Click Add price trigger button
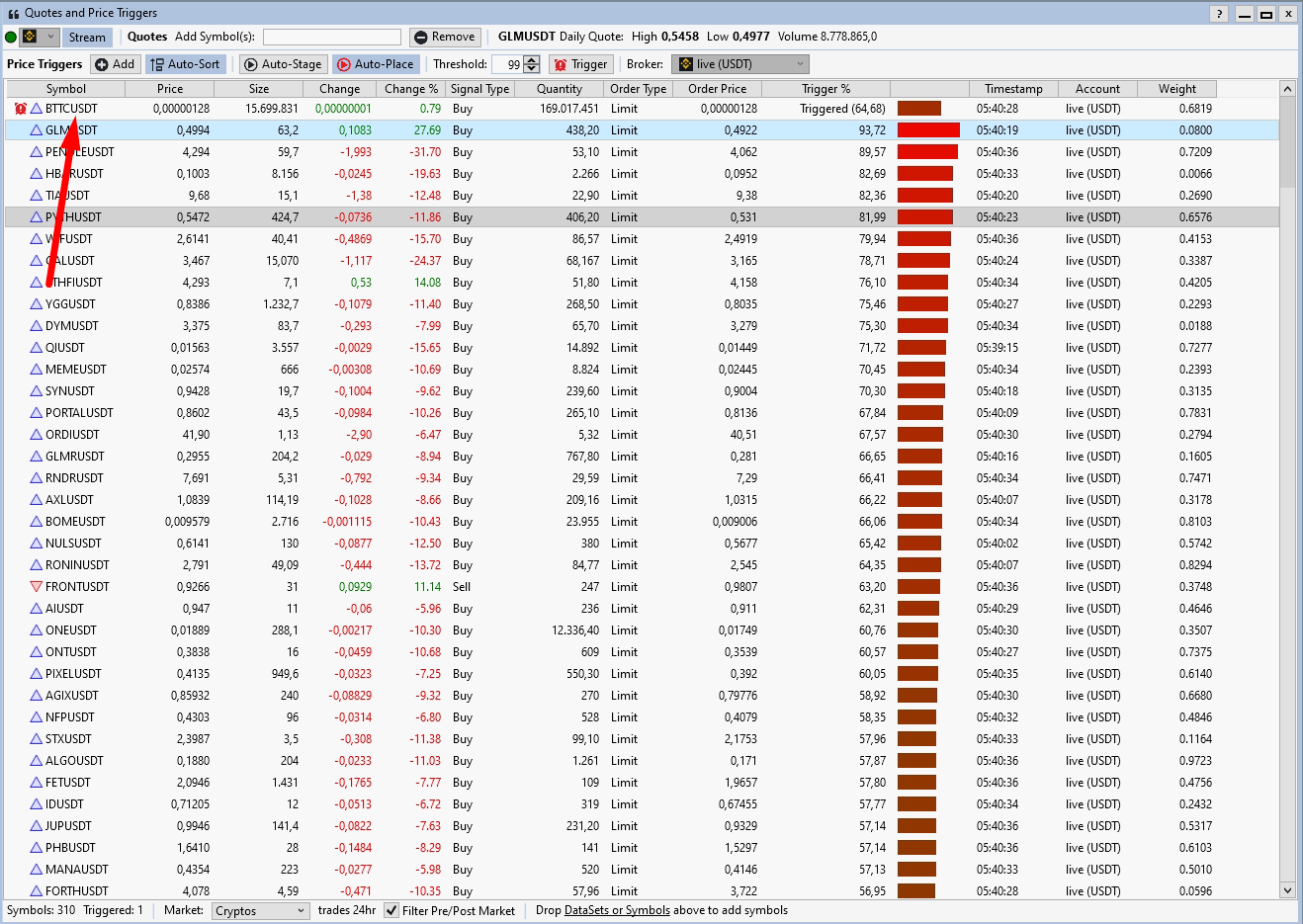1303x924 pixels. [115, 64]
